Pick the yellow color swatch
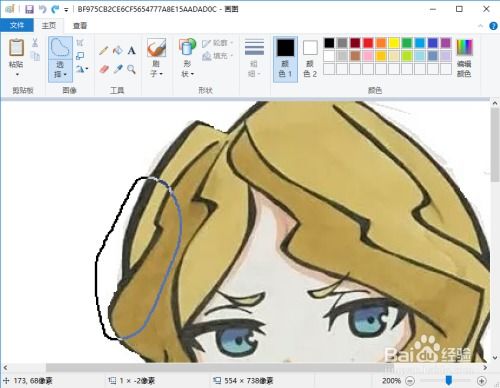 click(394, 43)
